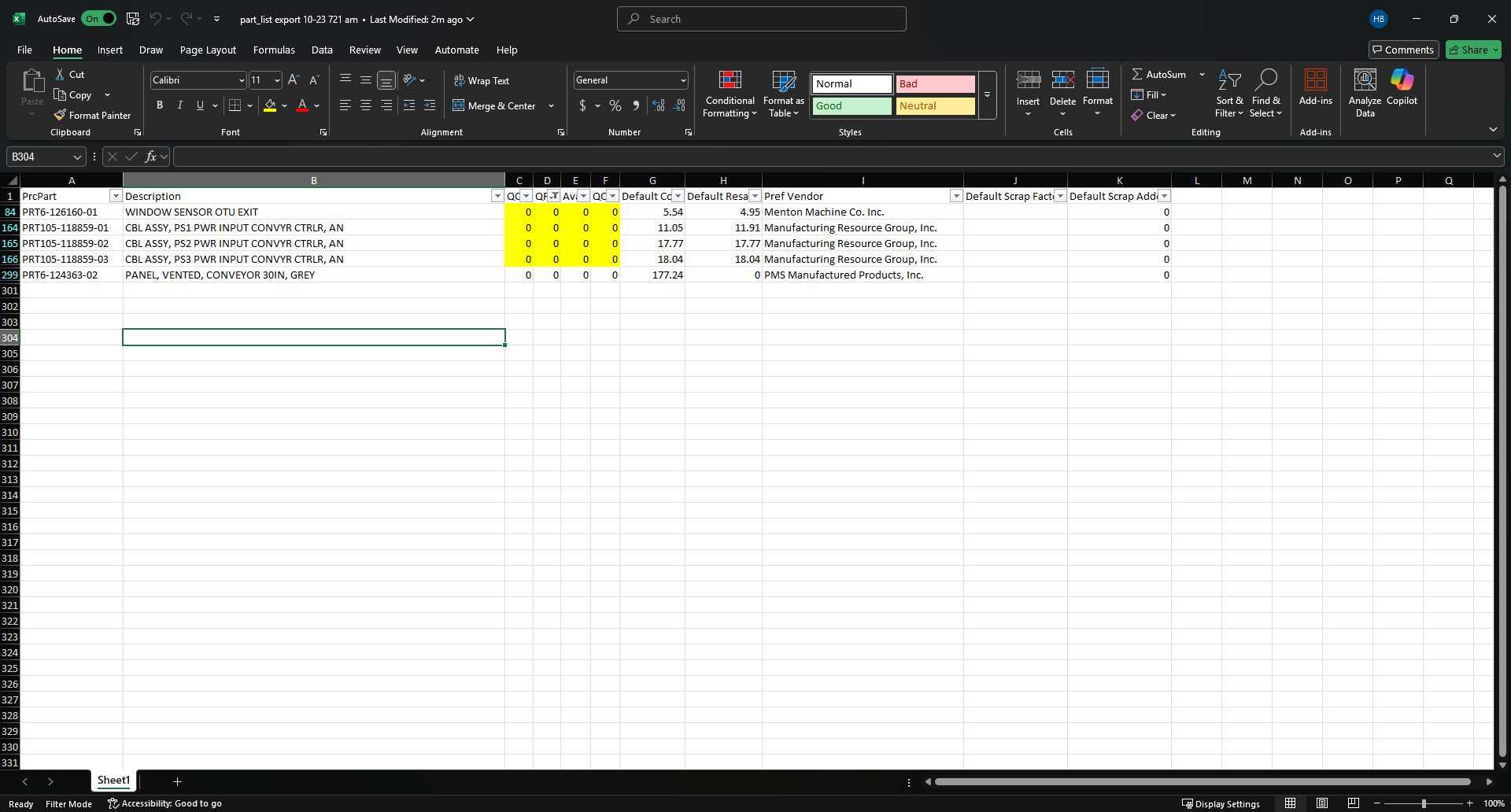Open the Copilot icon in ribbon

[x=1402, y=80]
